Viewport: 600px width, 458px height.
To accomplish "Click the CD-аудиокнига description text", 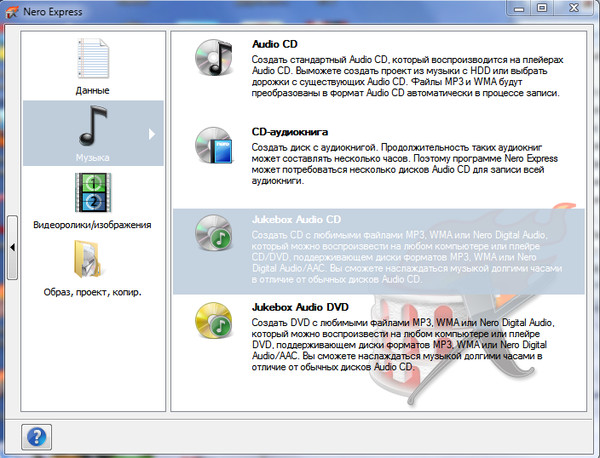I will (404, 164).
